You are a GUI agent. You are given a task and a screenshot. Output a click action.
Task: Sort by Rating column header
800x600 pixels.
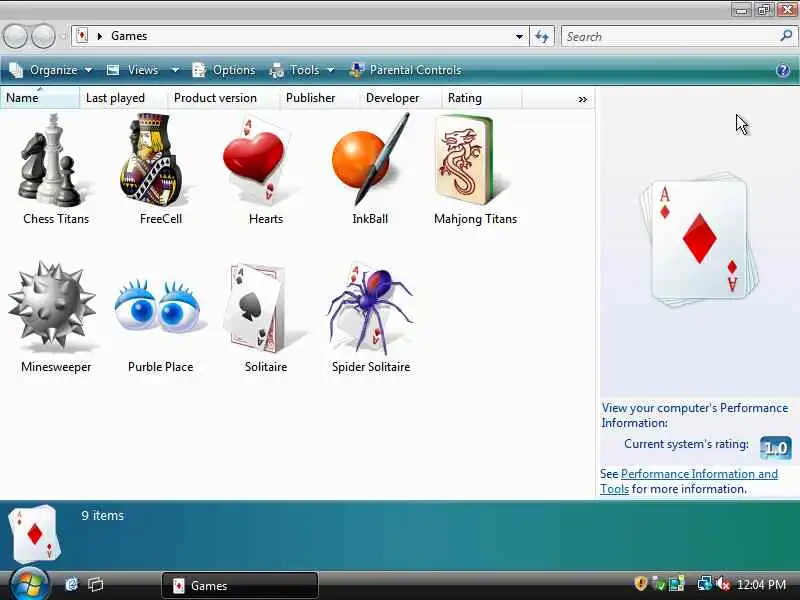point(482,98)
